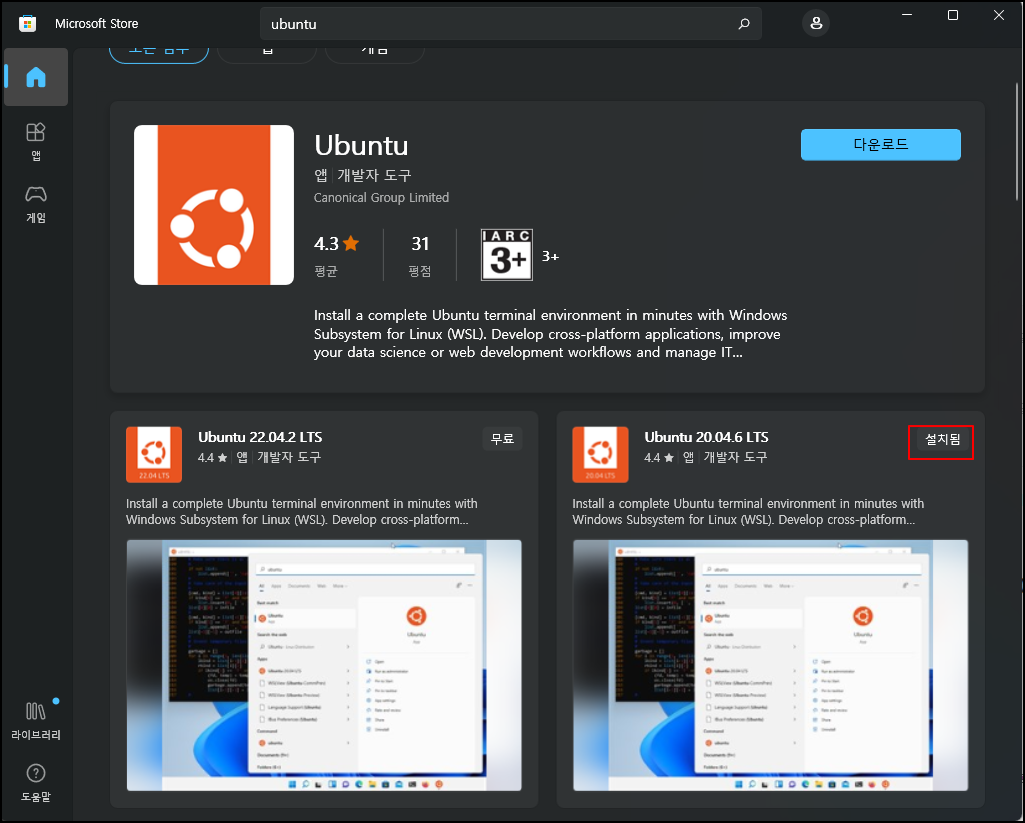Click the 4.3 star rating
Viewport: 1025px width, 823px height.
[x=337, y=244]
